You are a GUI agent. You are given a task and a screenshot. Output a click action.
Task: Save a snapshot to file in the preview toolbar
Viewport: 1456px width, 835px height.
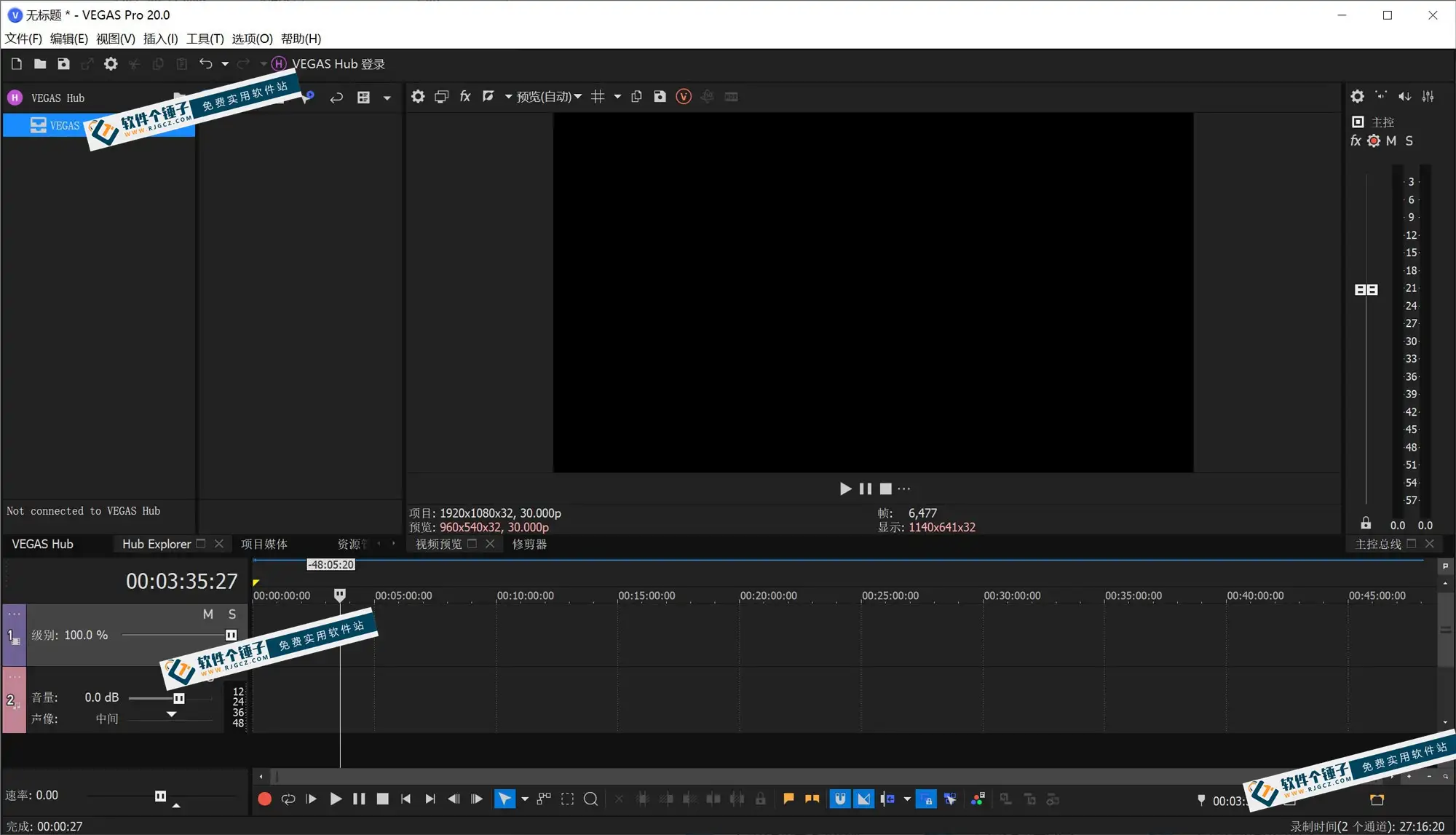660,96
